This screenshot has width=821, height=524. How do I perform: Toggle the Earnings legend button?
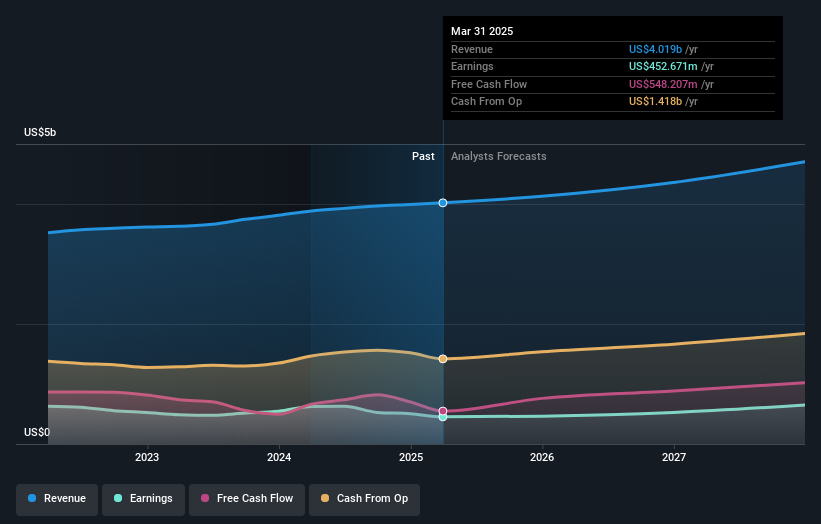click(143, 499)
